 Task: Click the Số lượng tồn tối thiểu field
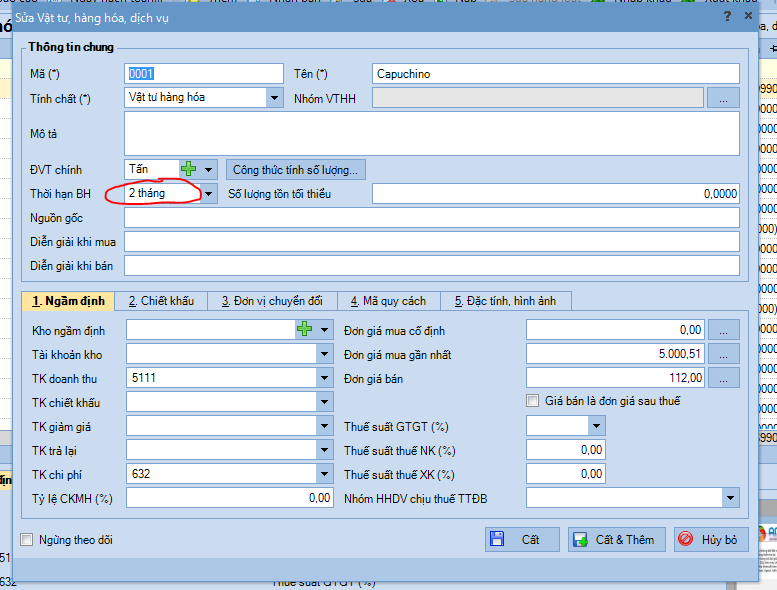pyautogui.click(x=555, y=194)
